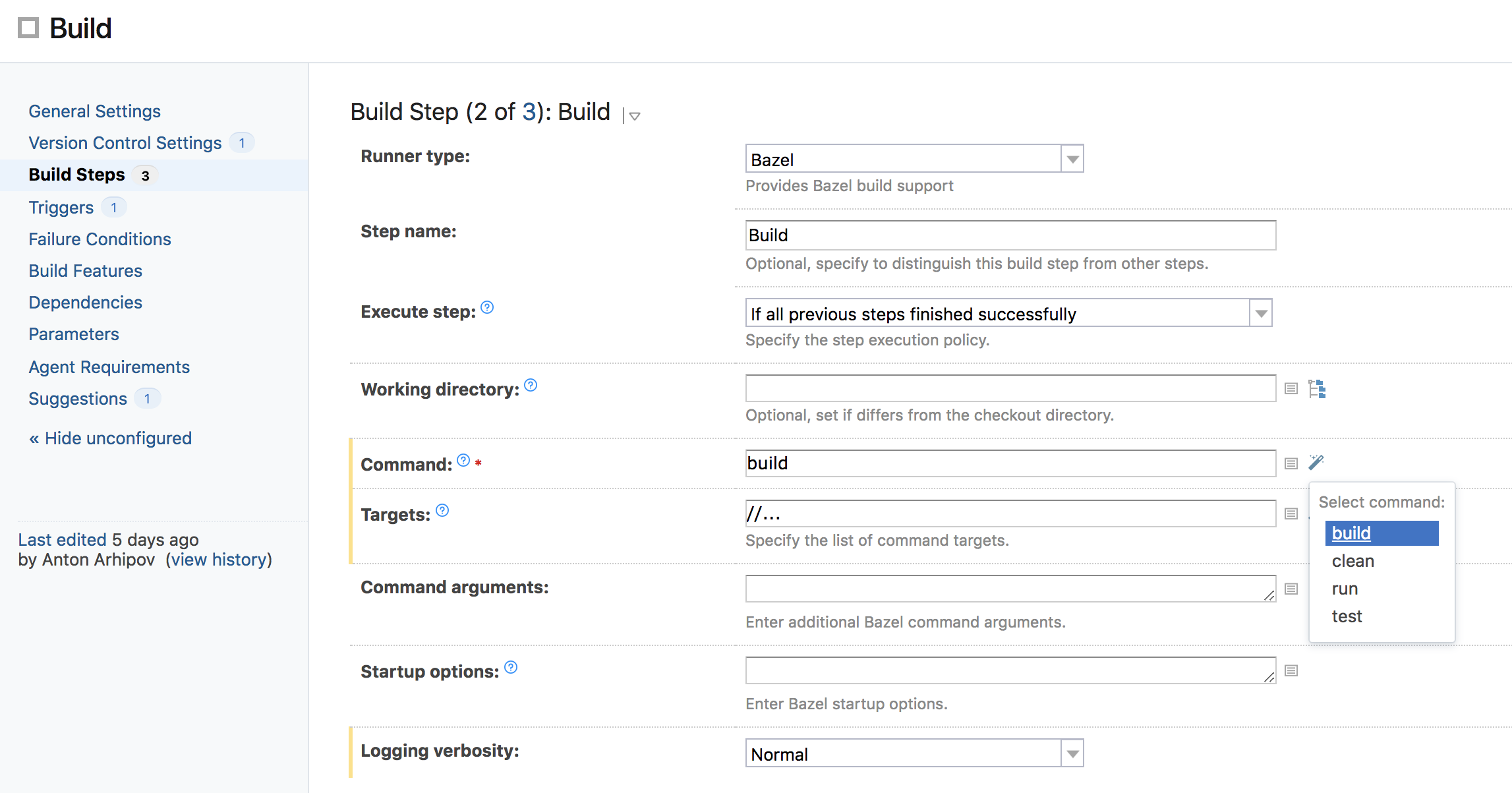This screenshot has width=1512, height=793.
Task: Click the 'view history' link
Action: (219, 560)
